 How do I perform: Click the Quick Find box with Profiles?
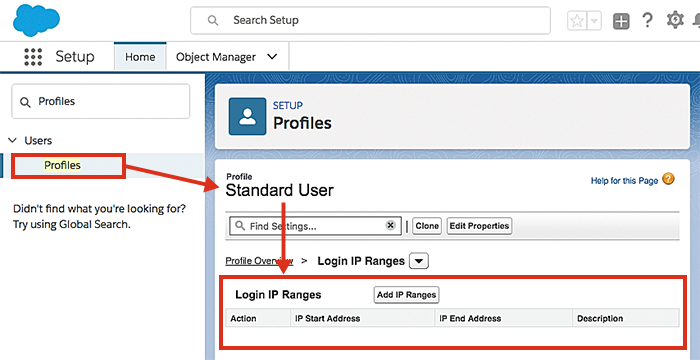pos(100,101)
